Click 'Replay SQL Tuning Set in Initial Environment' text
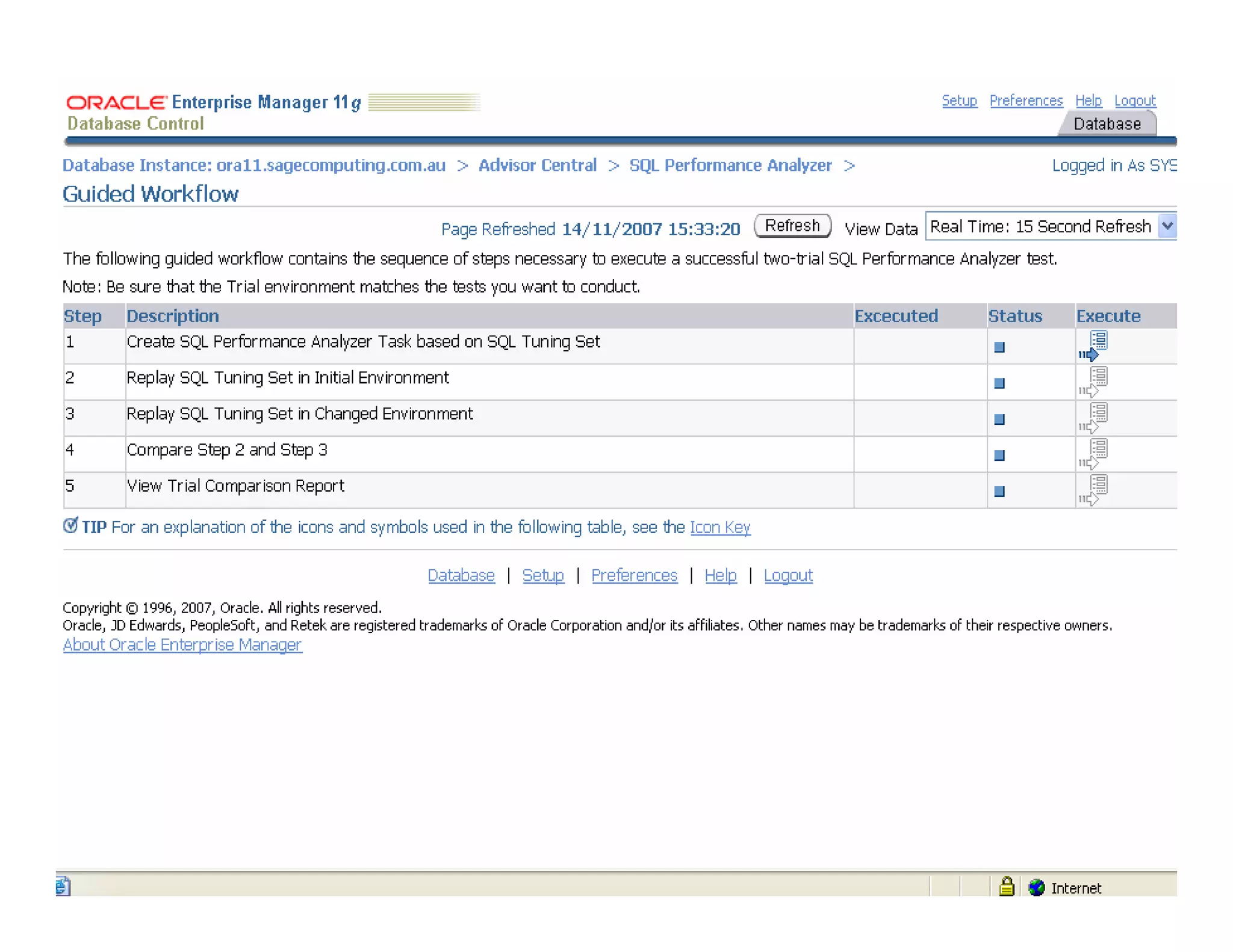Viewport: 1233px width, 952px height. [x=288, y=378]
